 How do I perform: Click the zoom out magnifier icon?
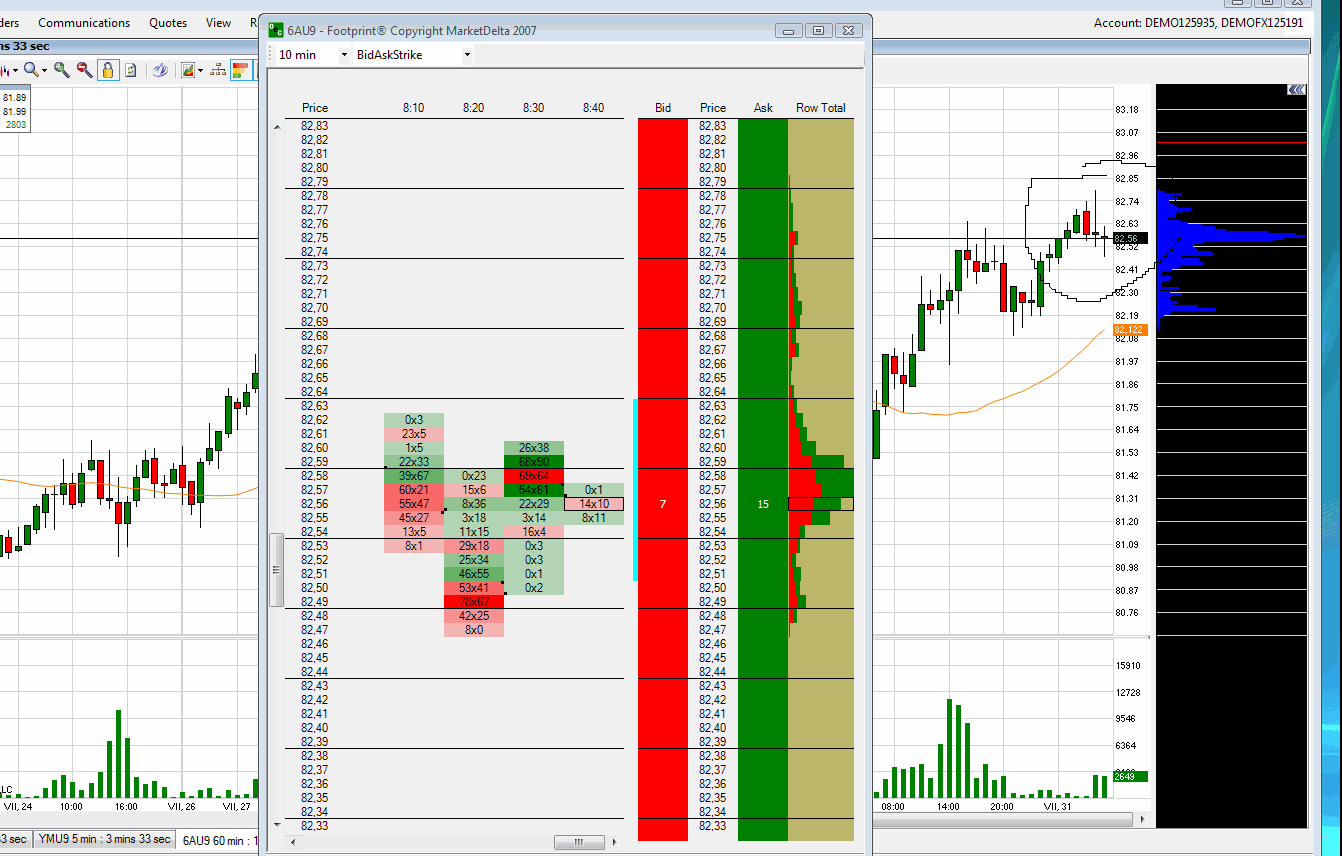click(x=84, y=70)
